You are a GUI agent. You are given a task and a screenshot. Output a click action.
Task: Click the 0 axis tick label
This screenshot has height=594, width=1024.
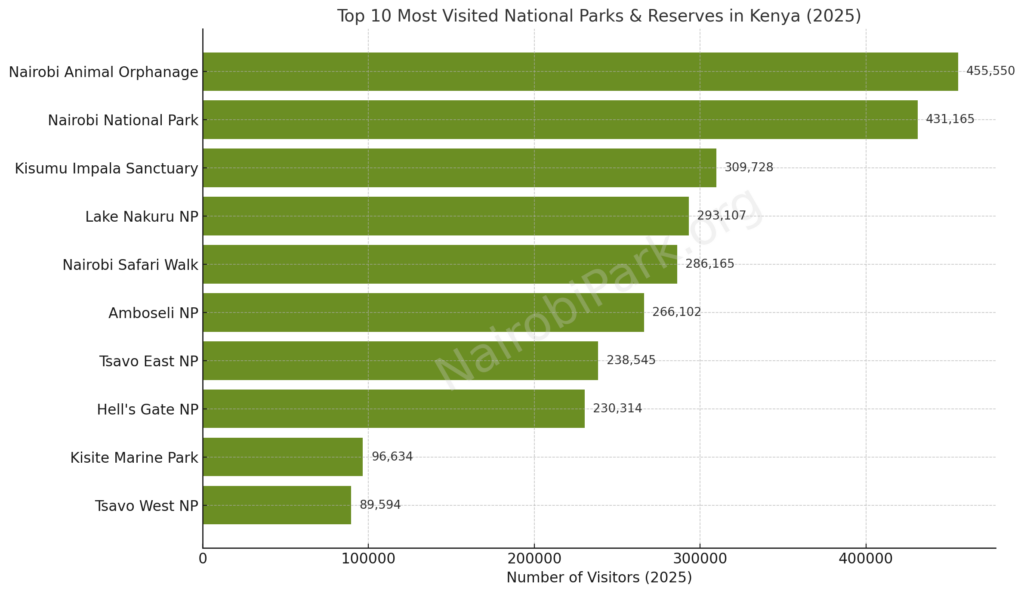point(202,559)
